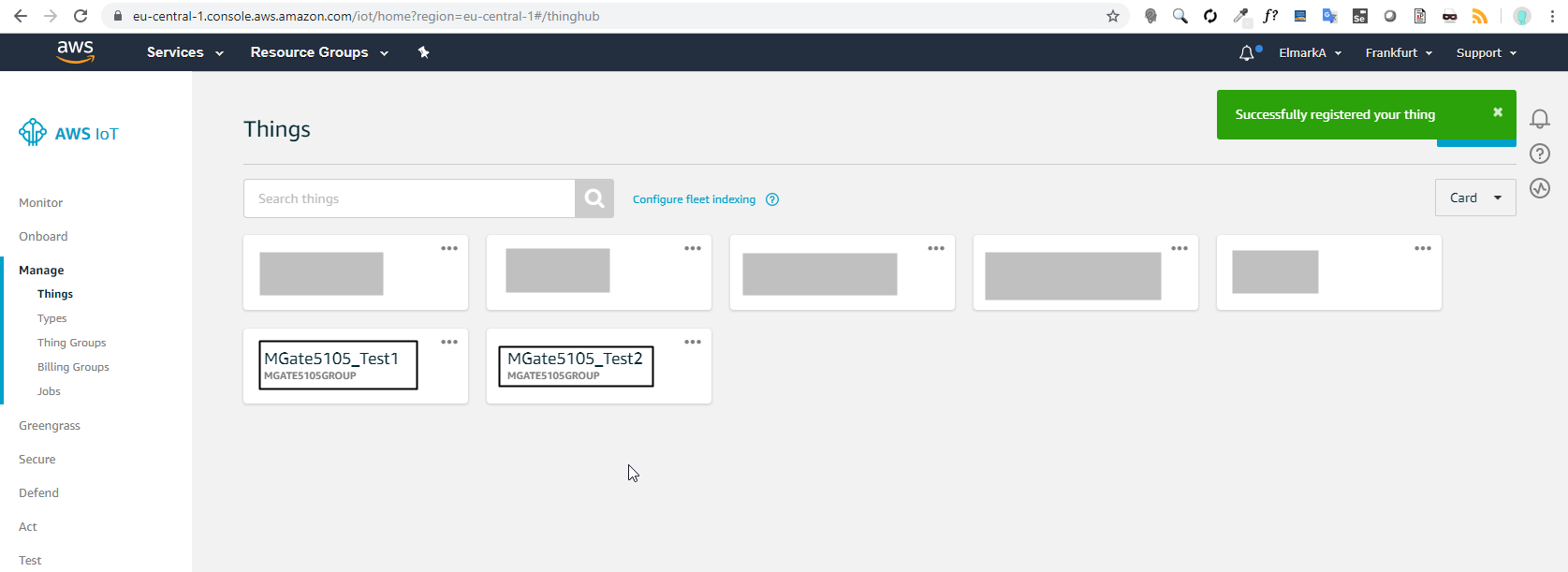Open the help question-mark icon on right
Image resolution: width=1568 pixels, height=572 pixels.
(x=1540, y=154)
